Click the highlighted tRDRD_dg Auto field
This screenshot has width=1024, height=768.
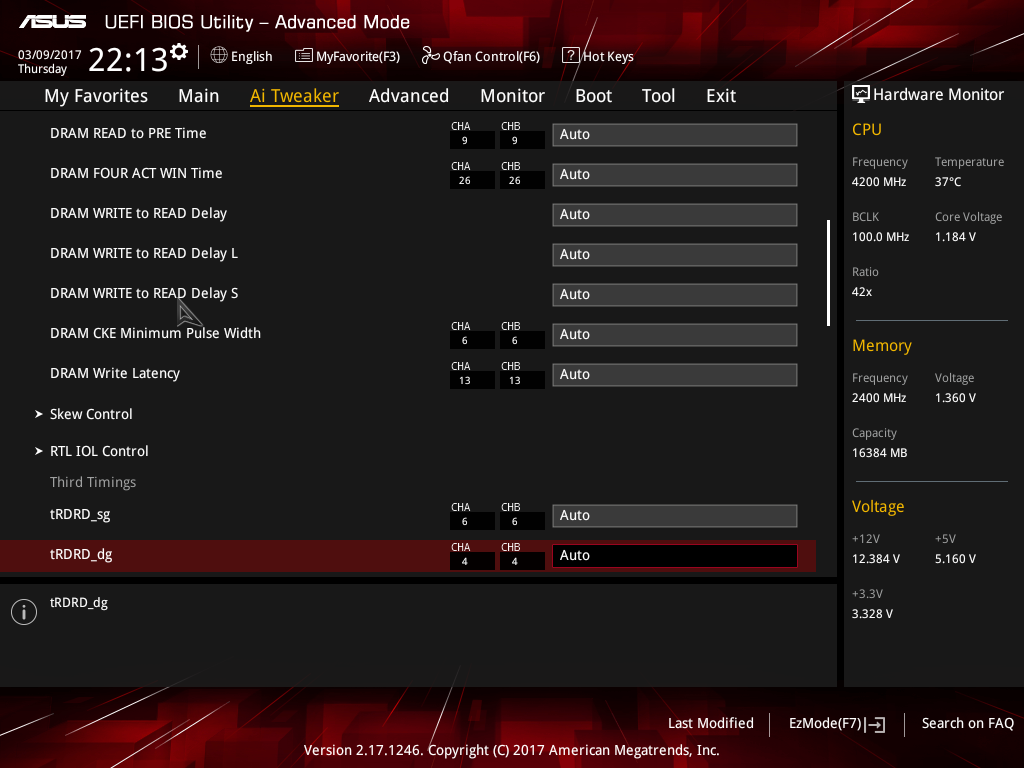coord(675,556)
